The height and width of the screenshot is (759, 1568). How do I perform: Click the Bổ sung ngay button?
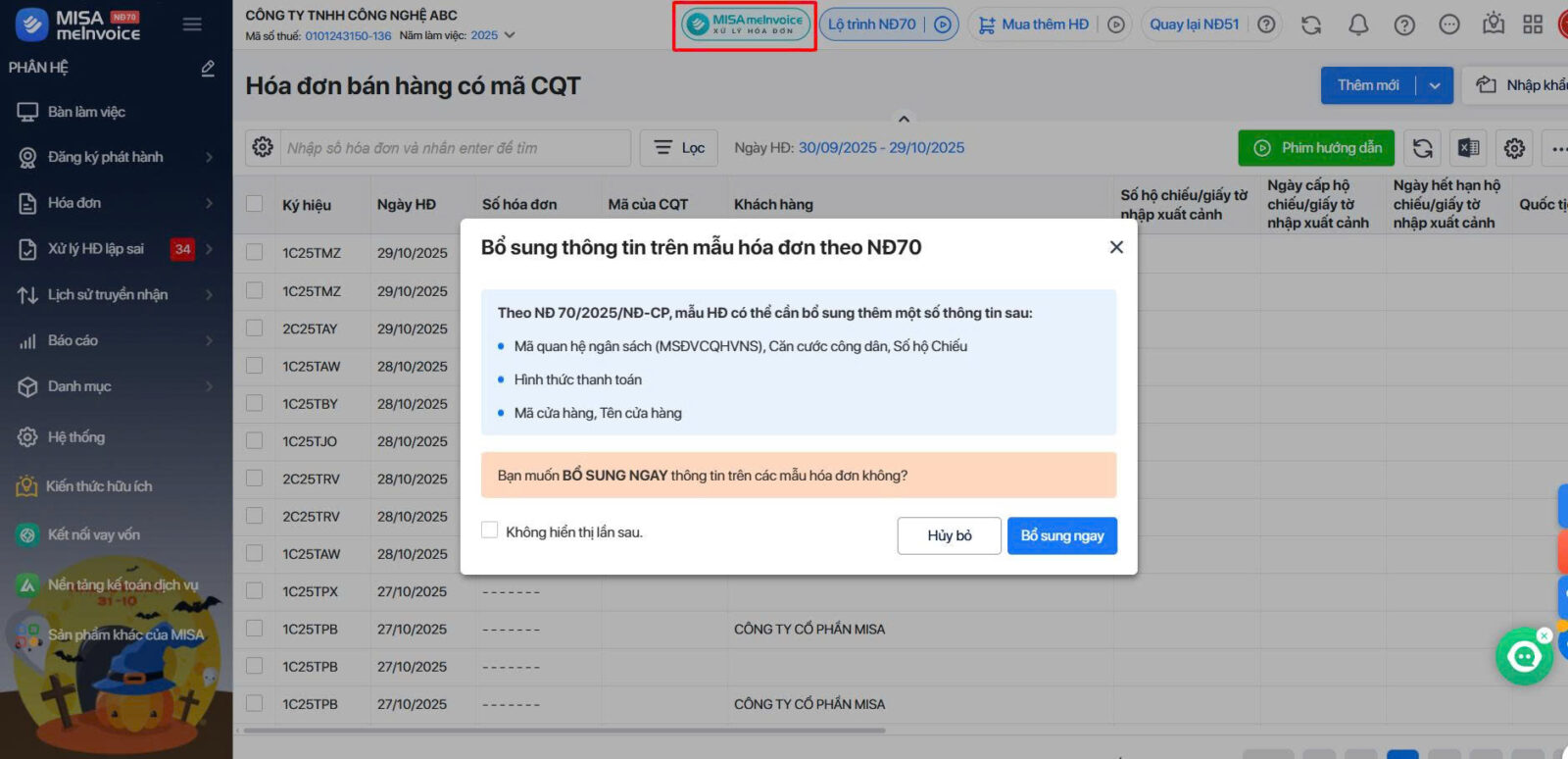click(x=1061, y=535)
